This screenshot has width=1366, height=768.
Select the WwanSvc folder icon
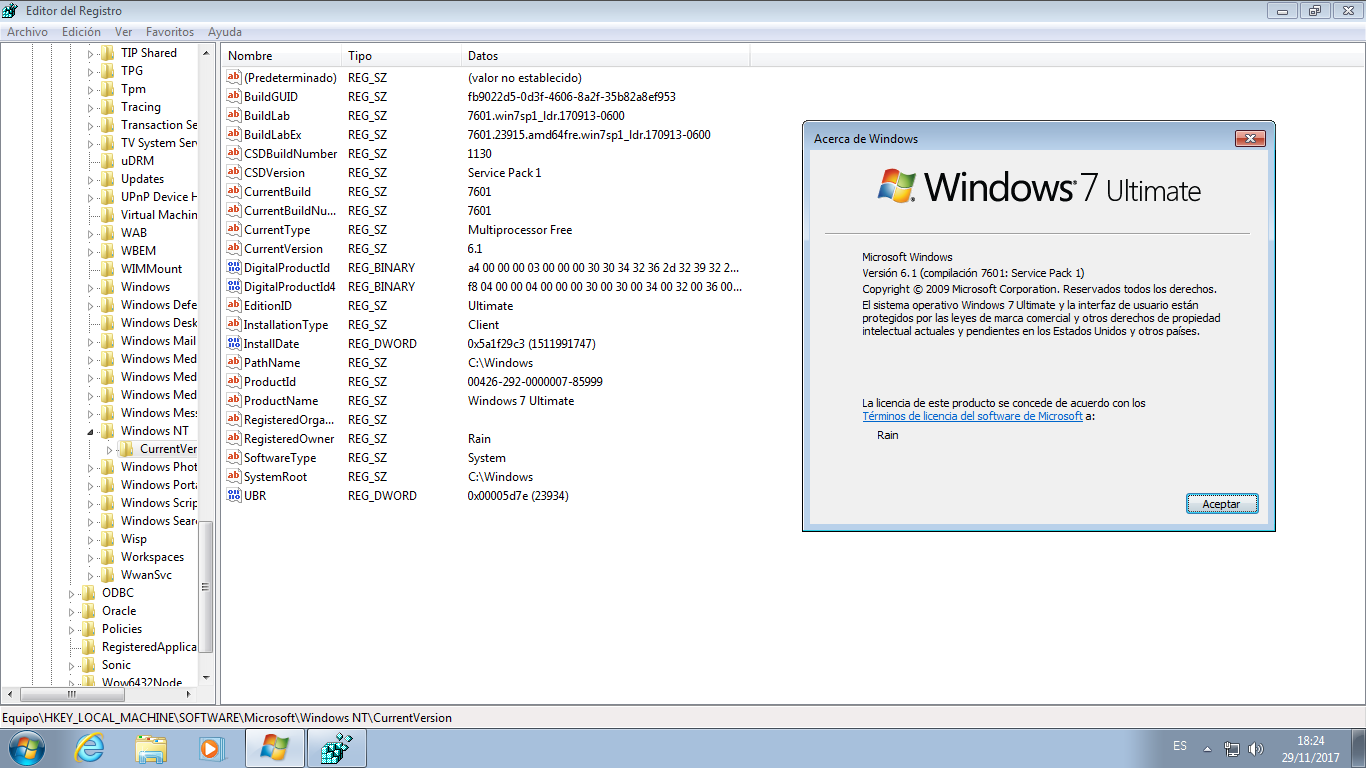point(107,575)
